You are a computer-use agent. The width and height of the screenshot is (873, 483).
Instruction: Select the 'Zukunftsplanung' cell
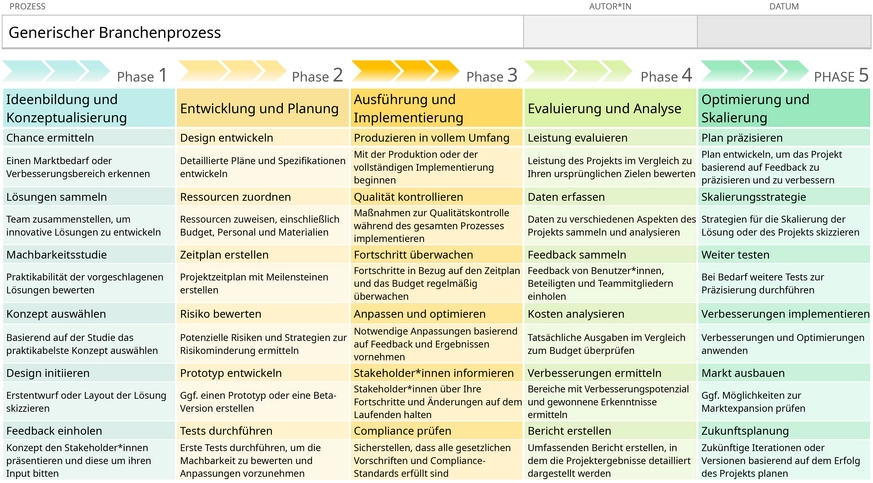click(x=784, y=431)
